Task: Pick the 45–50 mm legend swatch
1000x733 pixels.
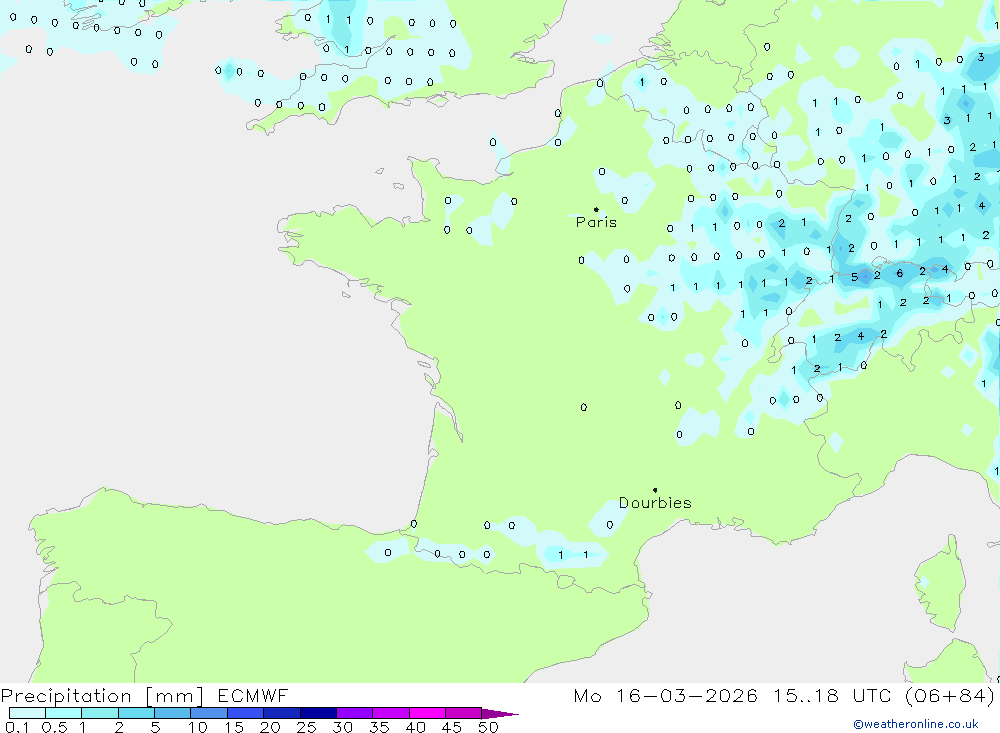Action: [x=463, y=713]
